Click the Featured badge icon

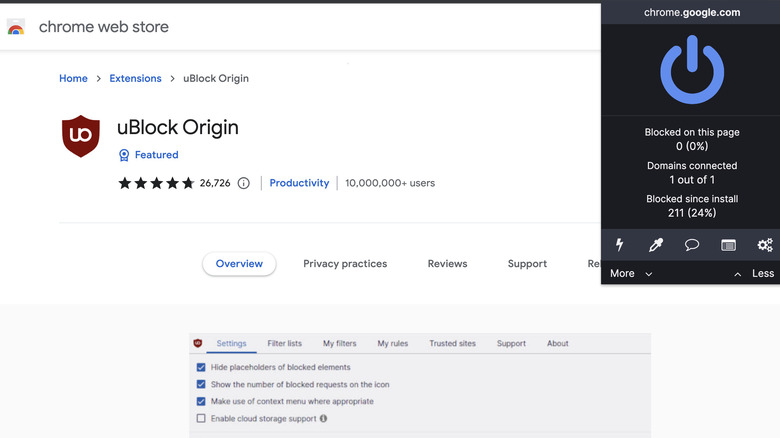coord(124,155)
